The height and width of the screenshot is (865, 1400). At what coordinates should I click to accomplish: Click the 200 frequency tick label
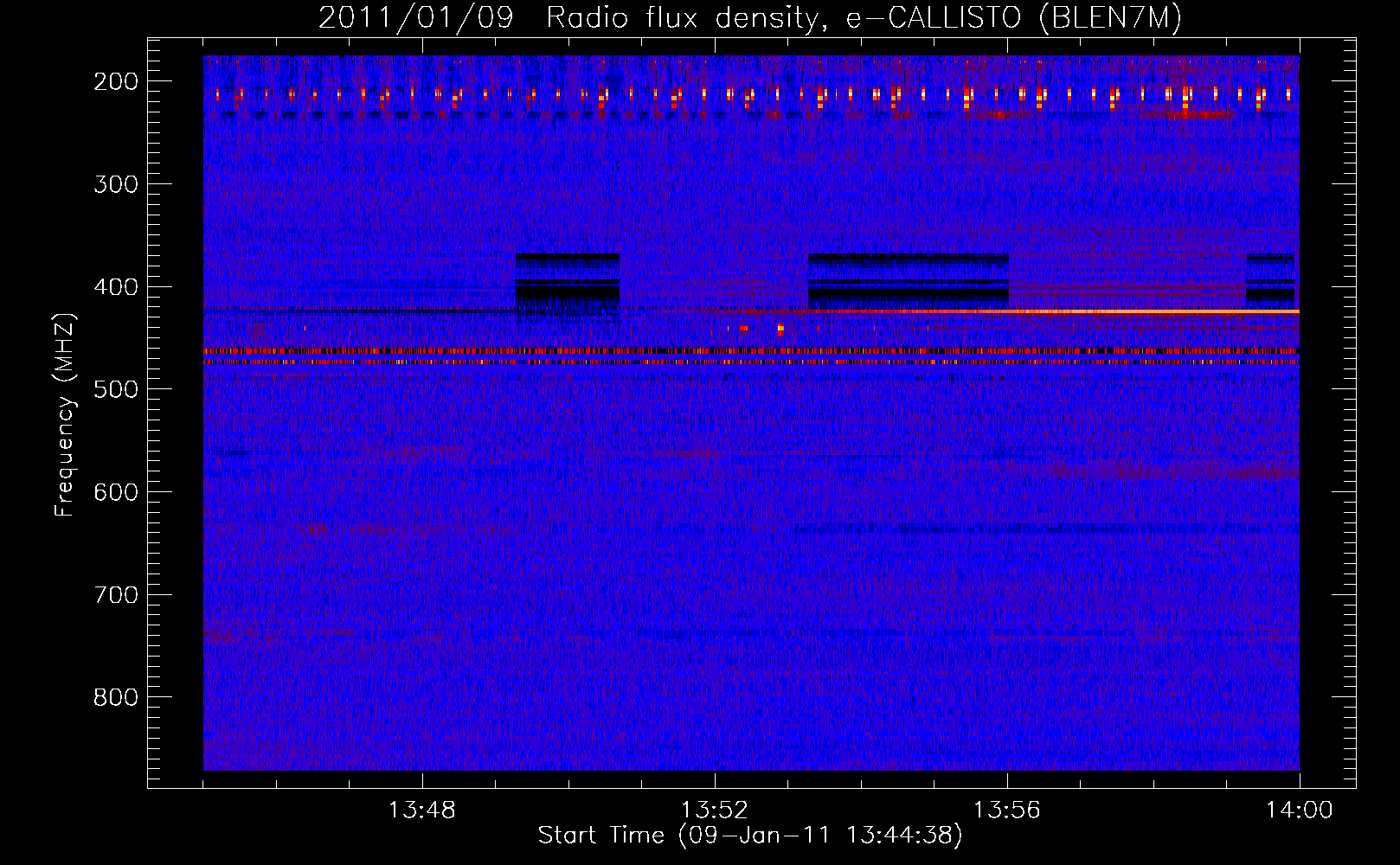tap(116, 81)
